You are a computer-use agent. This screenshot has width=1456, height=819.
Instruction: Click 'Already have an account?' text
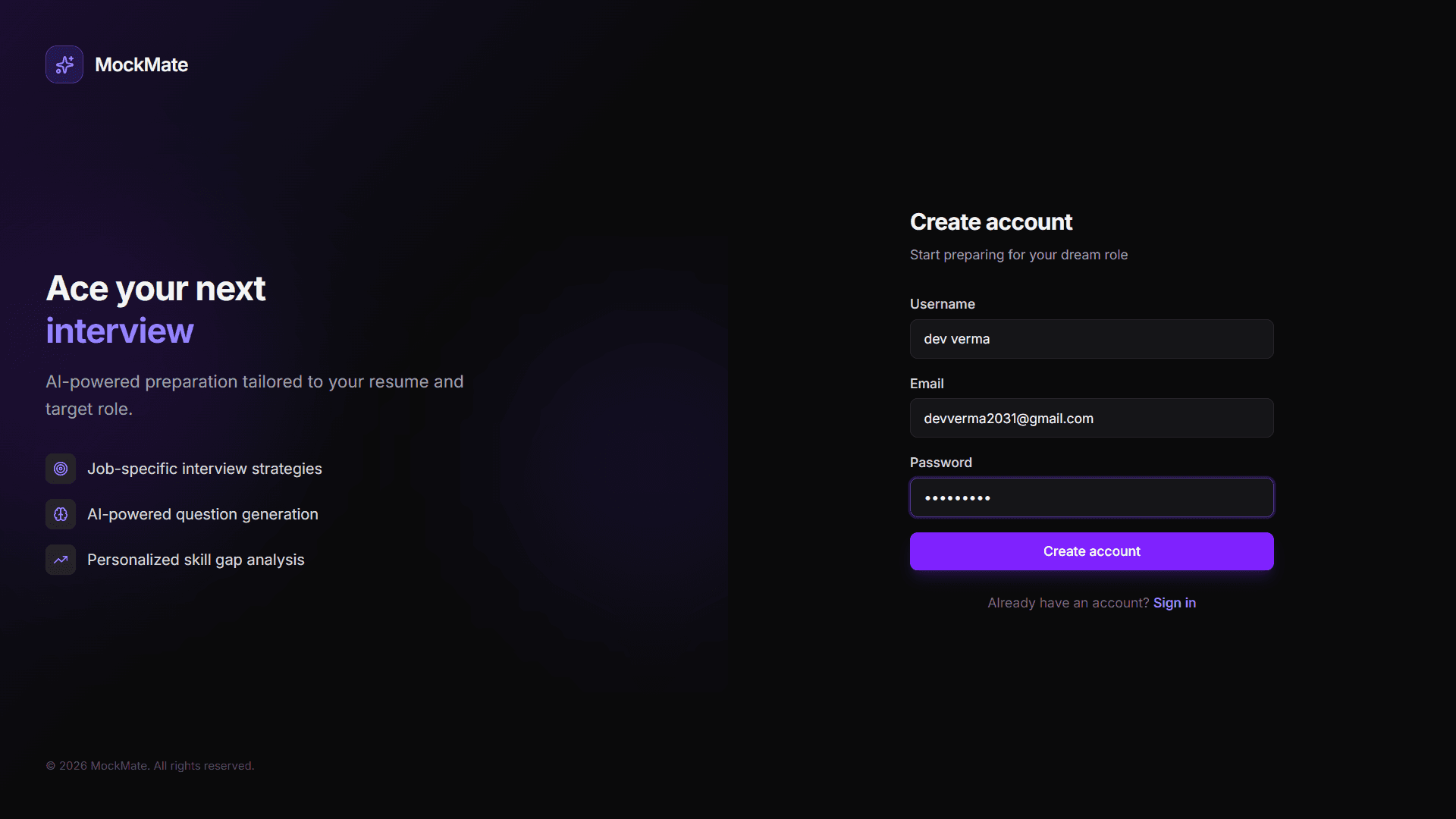(1068, 603)
